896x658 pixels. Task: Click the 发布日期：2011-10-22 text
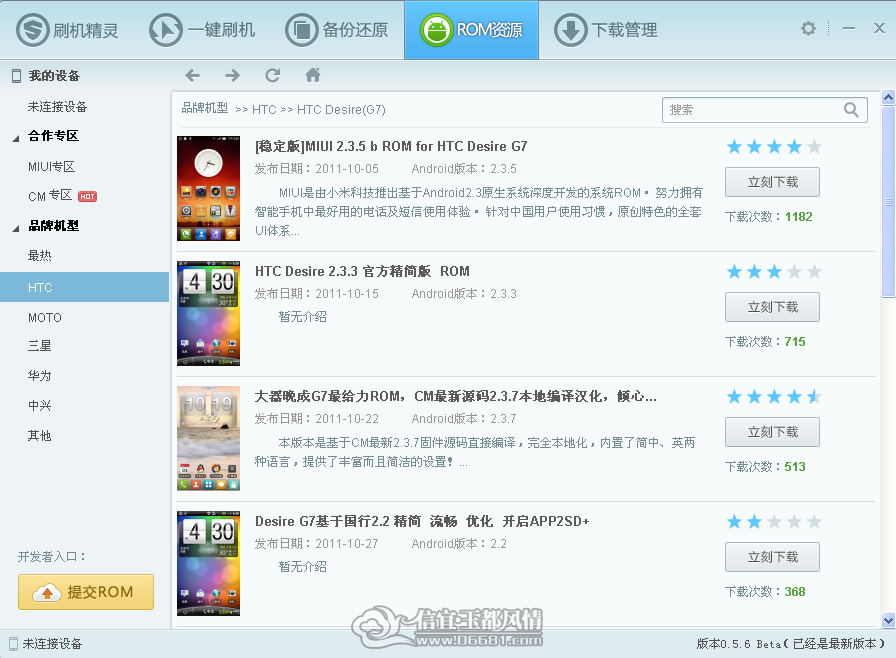coord(317,419)
